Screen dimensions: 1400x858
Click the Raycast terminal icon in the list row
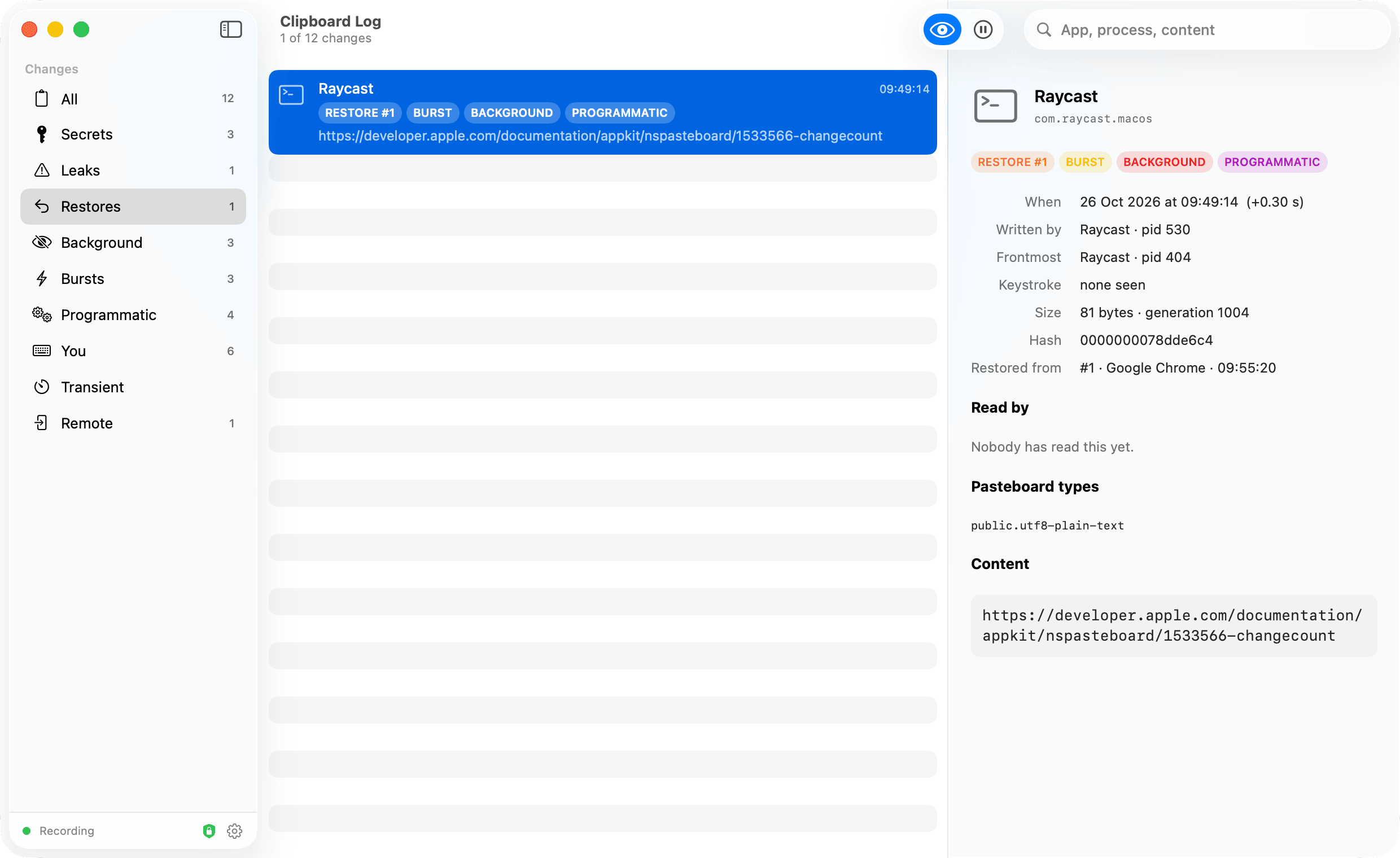(x=291, y=94)
